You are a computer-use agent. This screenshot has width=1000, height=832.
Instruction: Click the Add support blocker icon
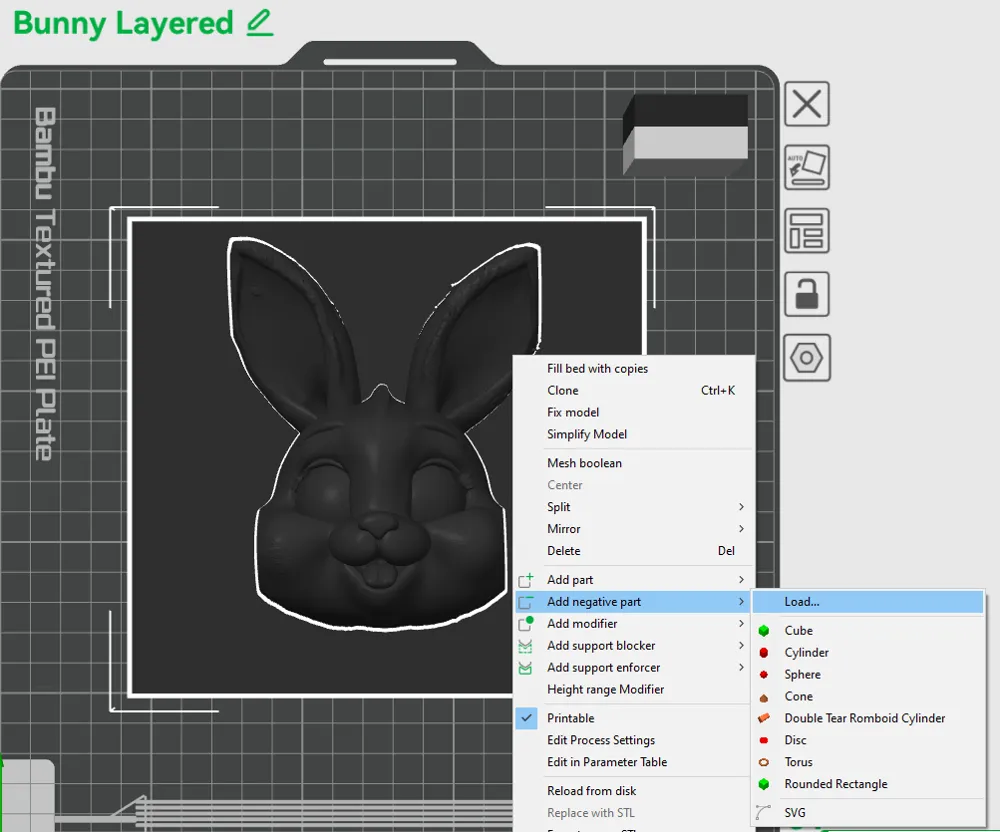coord(526,646)
